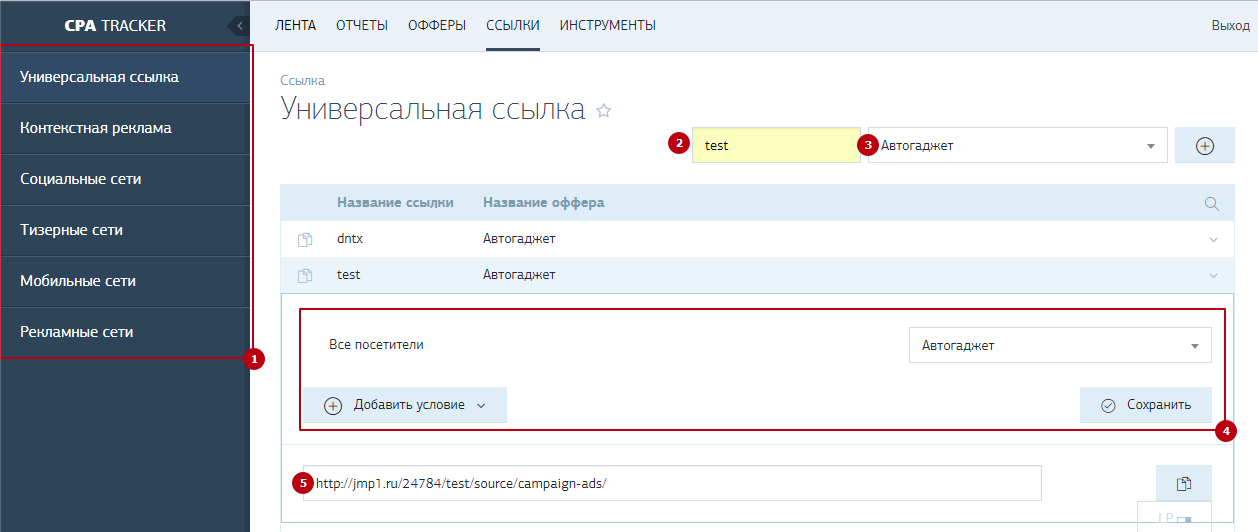Click the favorite star next to page title

click(603, 111)
